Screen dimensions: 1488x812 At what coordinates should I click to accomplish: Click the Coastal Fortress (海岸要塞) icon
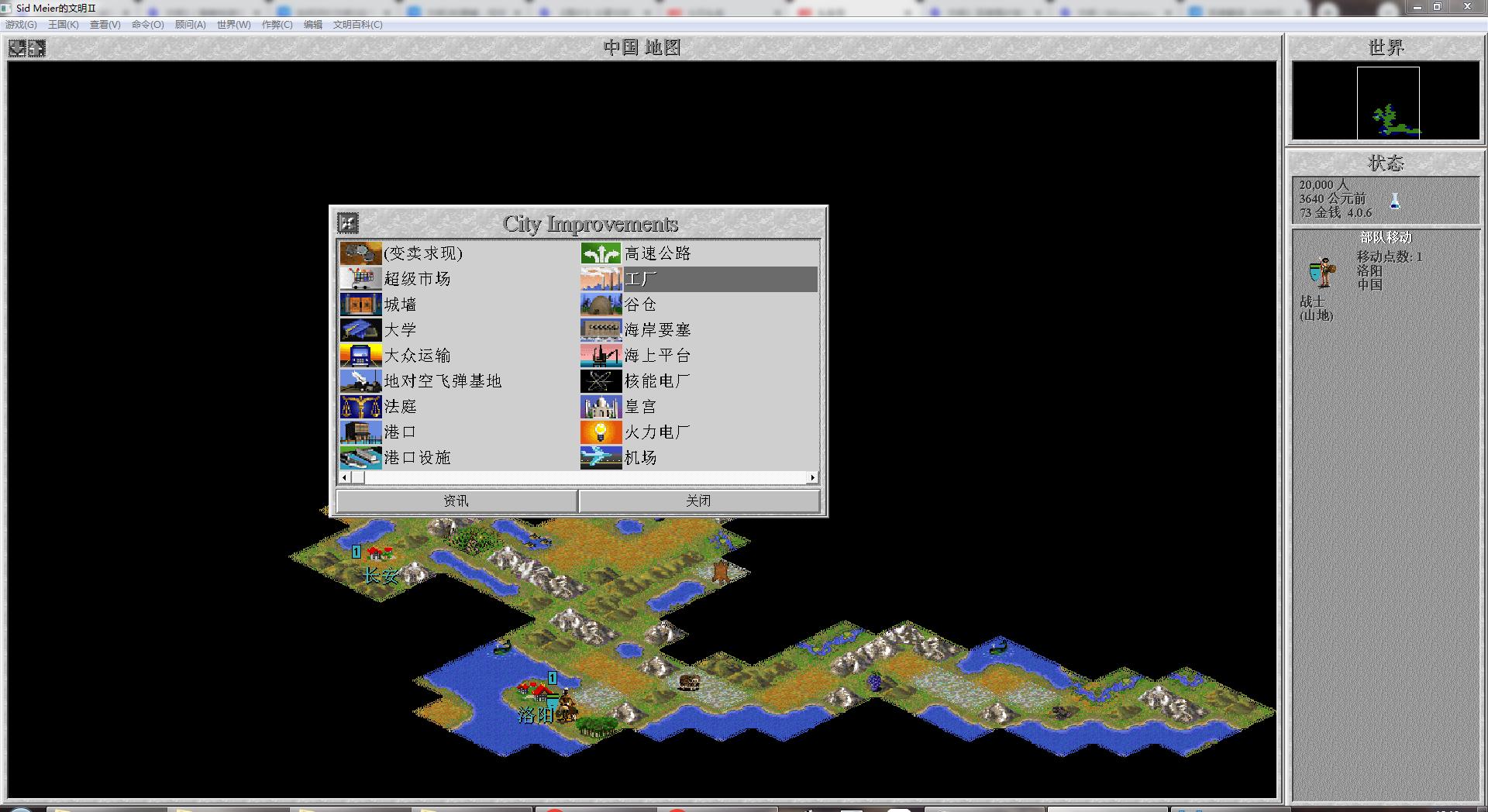(x=601, y=330)
